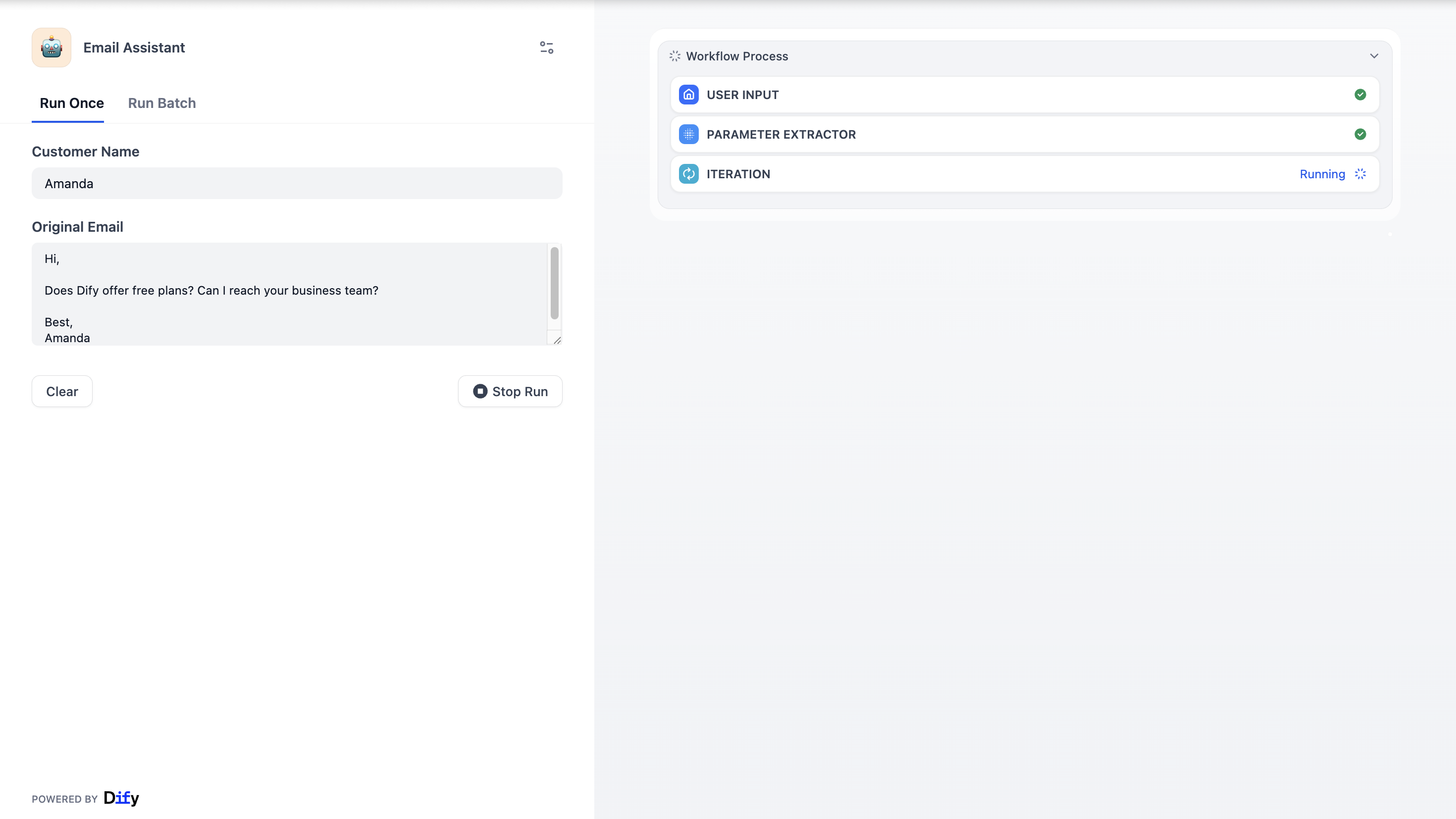Click the Running status text on ITERATION
Viewport: 1456px width, 819px height.
coord(1322,174)
